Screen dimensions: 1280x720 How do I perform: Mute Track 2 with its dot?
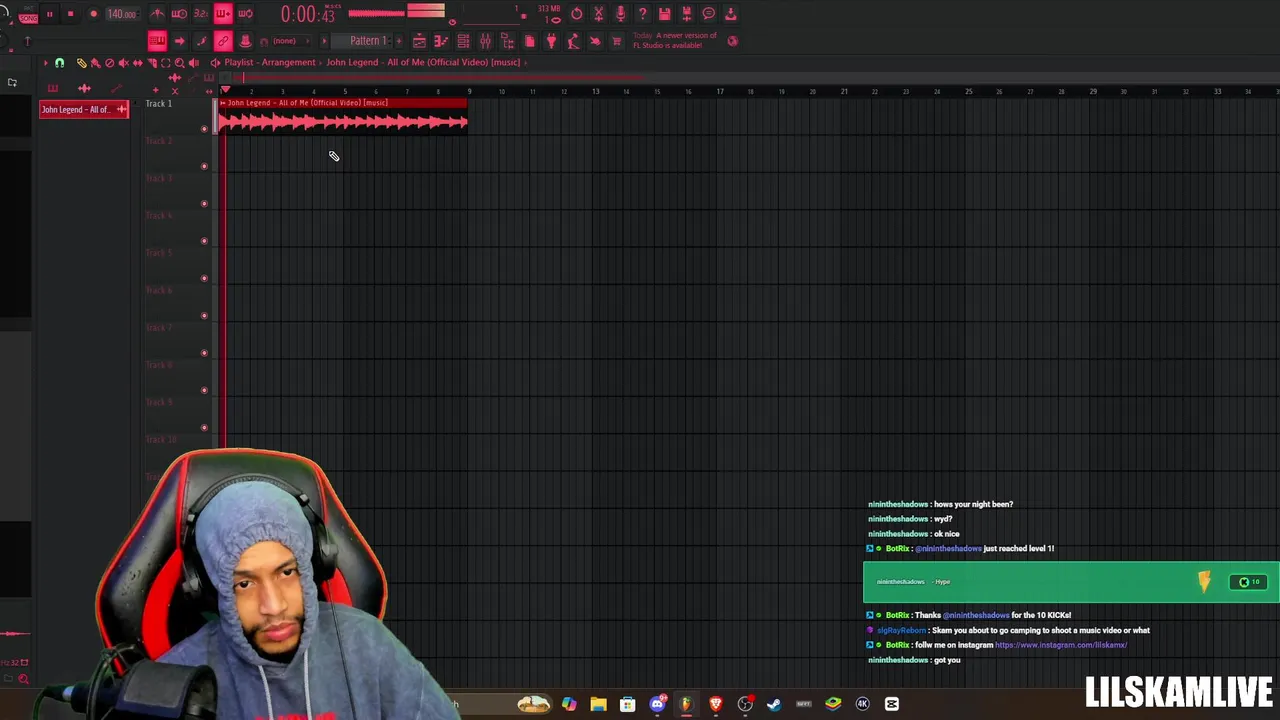(x=204, y=165)
